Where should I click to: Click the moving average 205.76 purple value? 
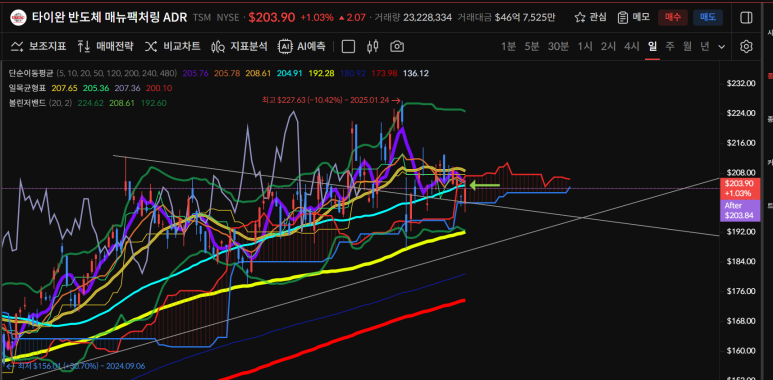[x=195, y=73]
